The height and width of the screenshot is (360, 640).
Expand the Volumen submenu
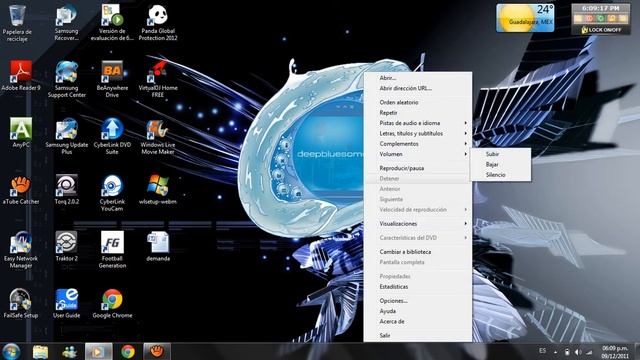click(418, 154)
